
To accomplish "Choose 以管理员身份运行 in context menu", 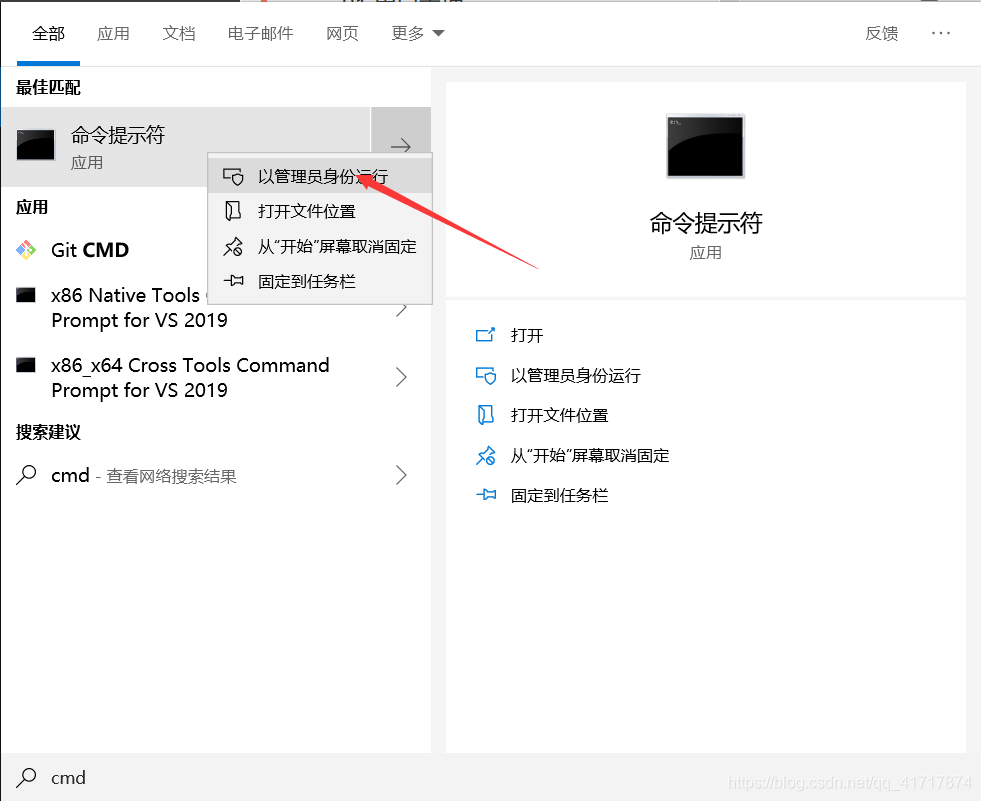I will click(x=320, y=176).
